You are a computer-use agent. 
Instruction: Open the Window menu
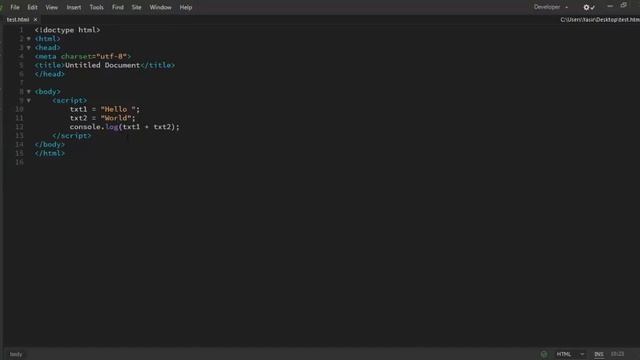(160, 7)
